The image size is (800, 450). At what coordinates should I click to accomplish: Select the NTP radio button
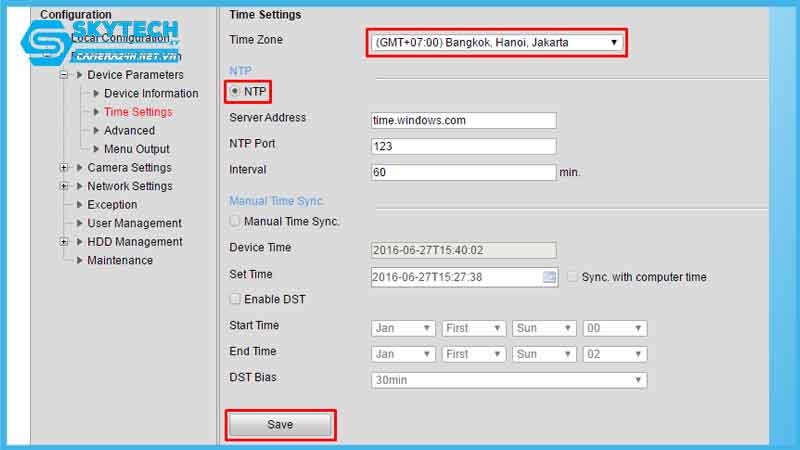[x=235, y=91]
